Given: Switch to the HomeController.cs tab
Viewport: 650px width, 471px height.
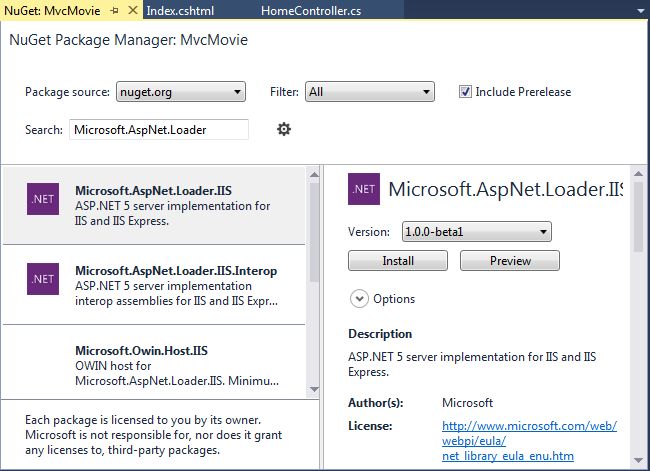Looking at the screenshot, I should click(311, 11).
